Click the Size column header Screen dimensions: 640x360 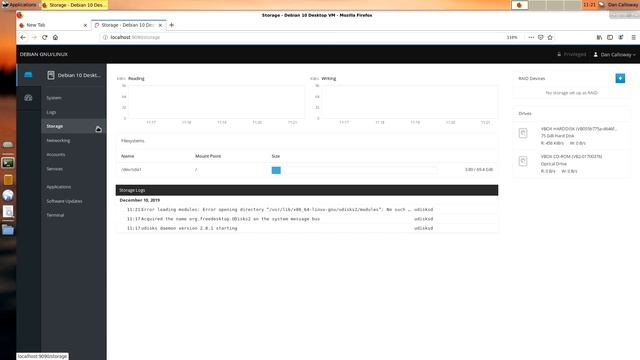pyautogui.click(x=276, y=156)
